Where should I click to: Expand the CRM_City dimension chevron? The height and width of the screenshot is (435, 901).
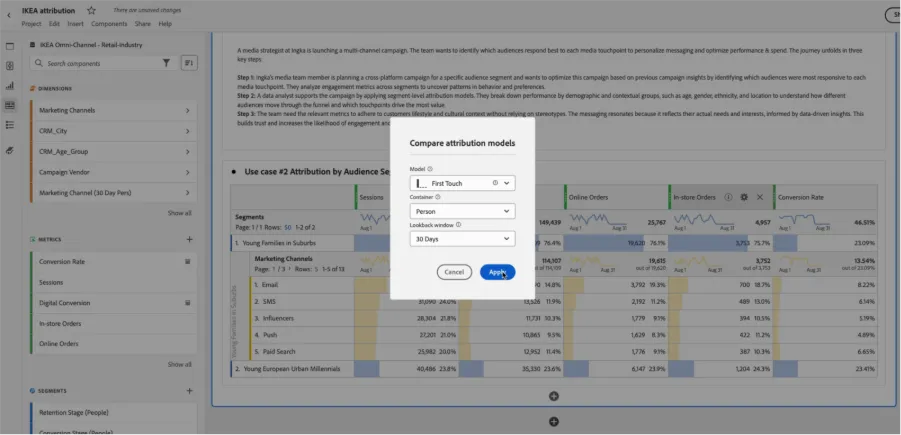click(x=187, y=131)
